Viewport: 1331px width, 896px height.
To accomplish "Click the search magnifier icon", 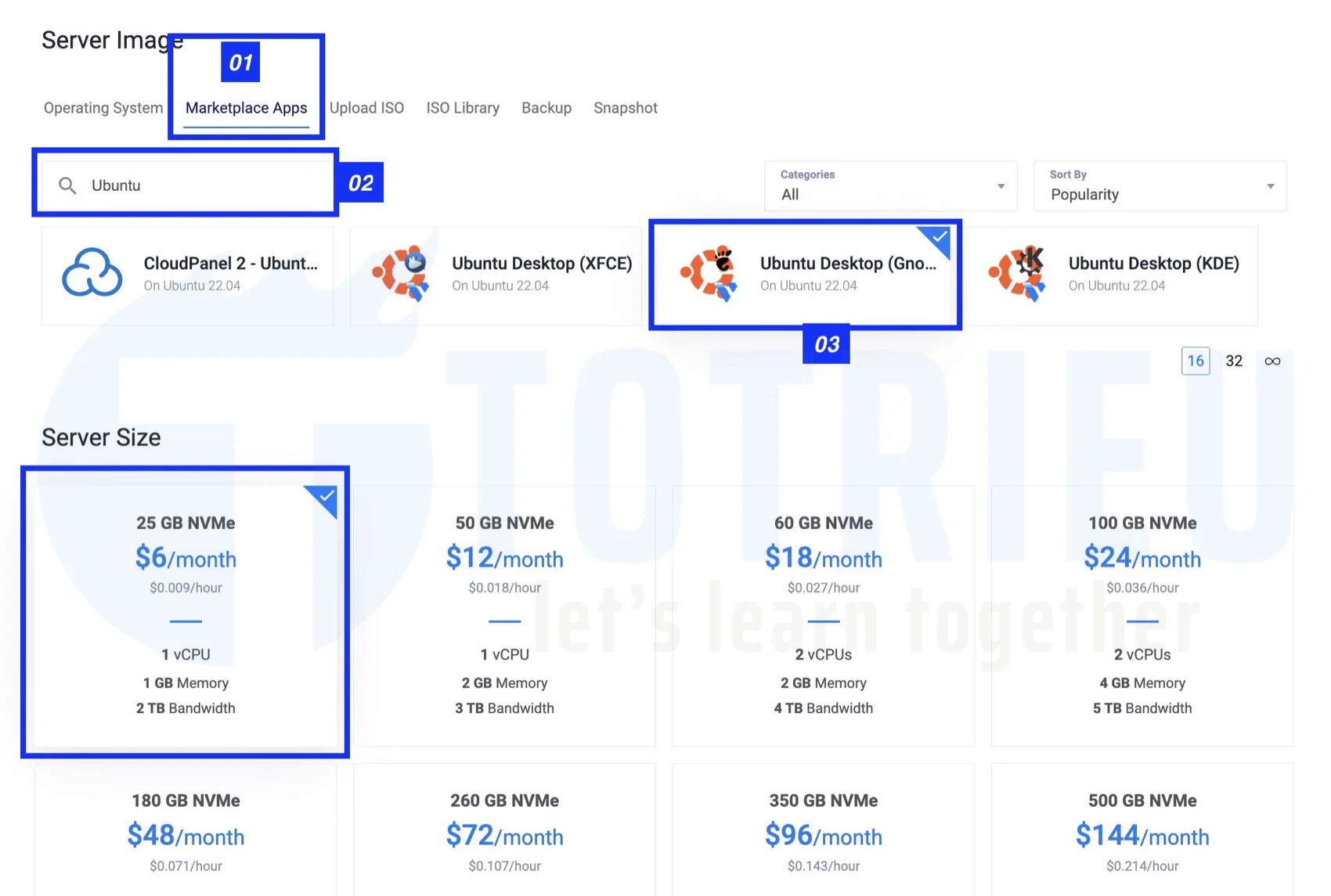I will tap(67, 185).
